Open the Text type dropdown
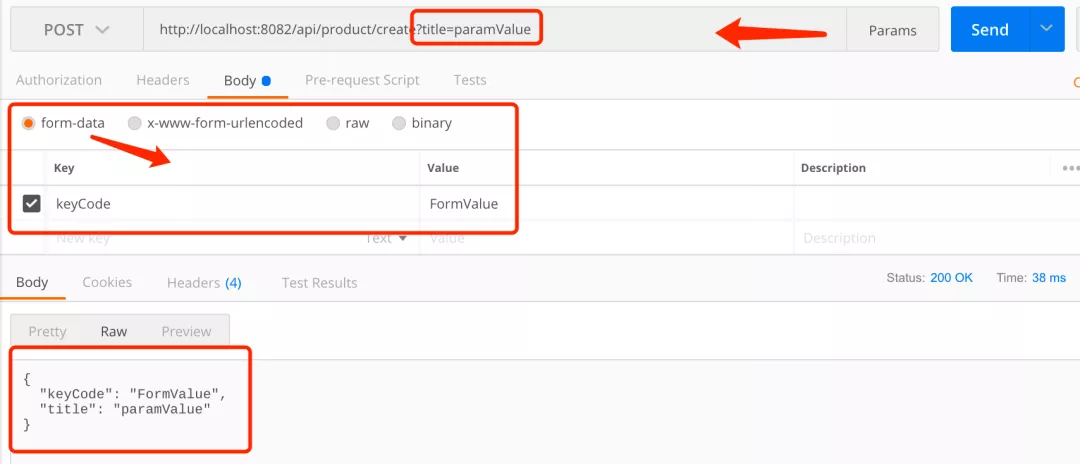Image resolution: width=1080 pixels, height=464 pixels. [x=386, y=238]
